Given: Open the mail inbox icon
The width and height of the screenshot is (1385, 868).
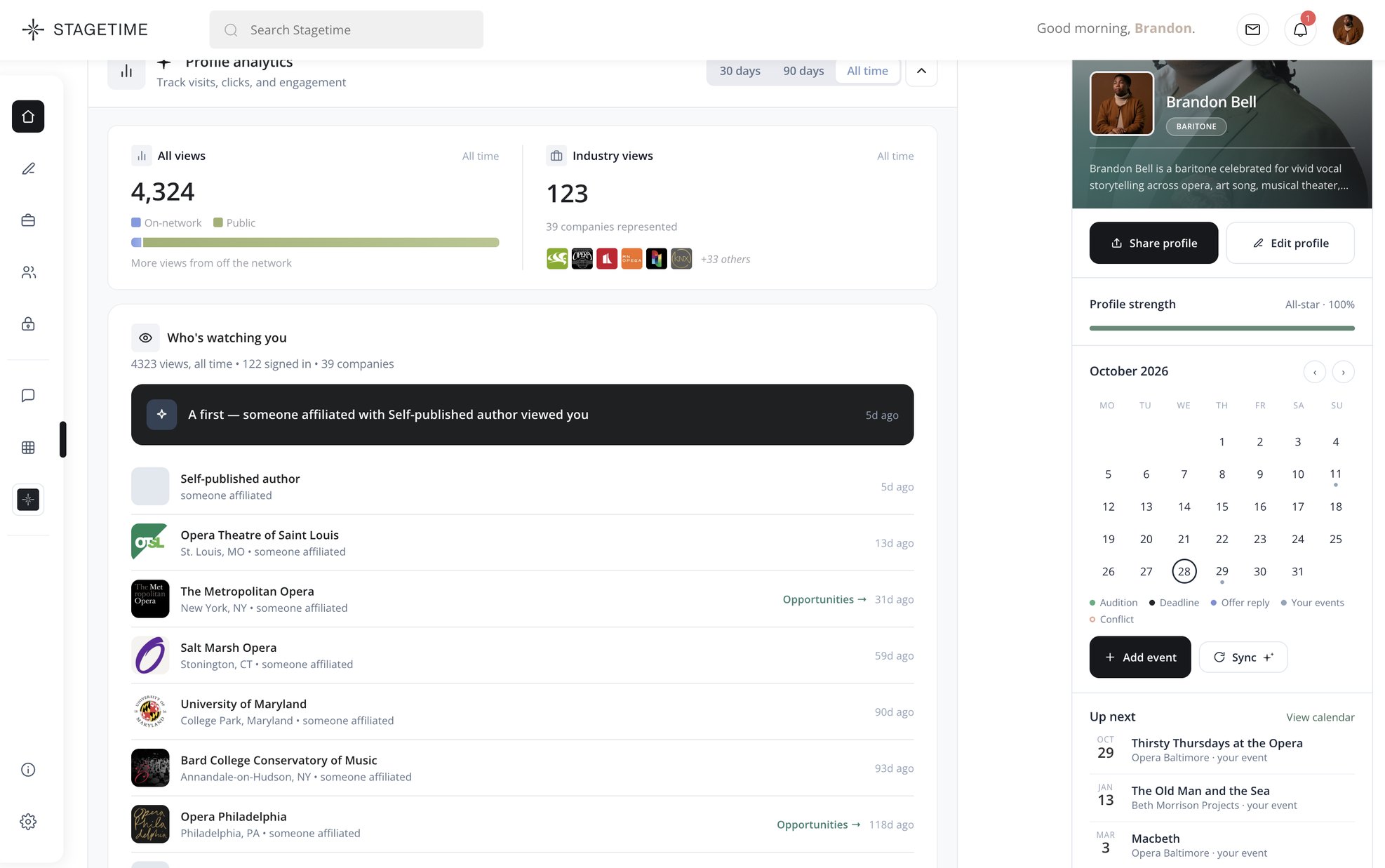Looking at the screenshot, I should coord(1252,29).
